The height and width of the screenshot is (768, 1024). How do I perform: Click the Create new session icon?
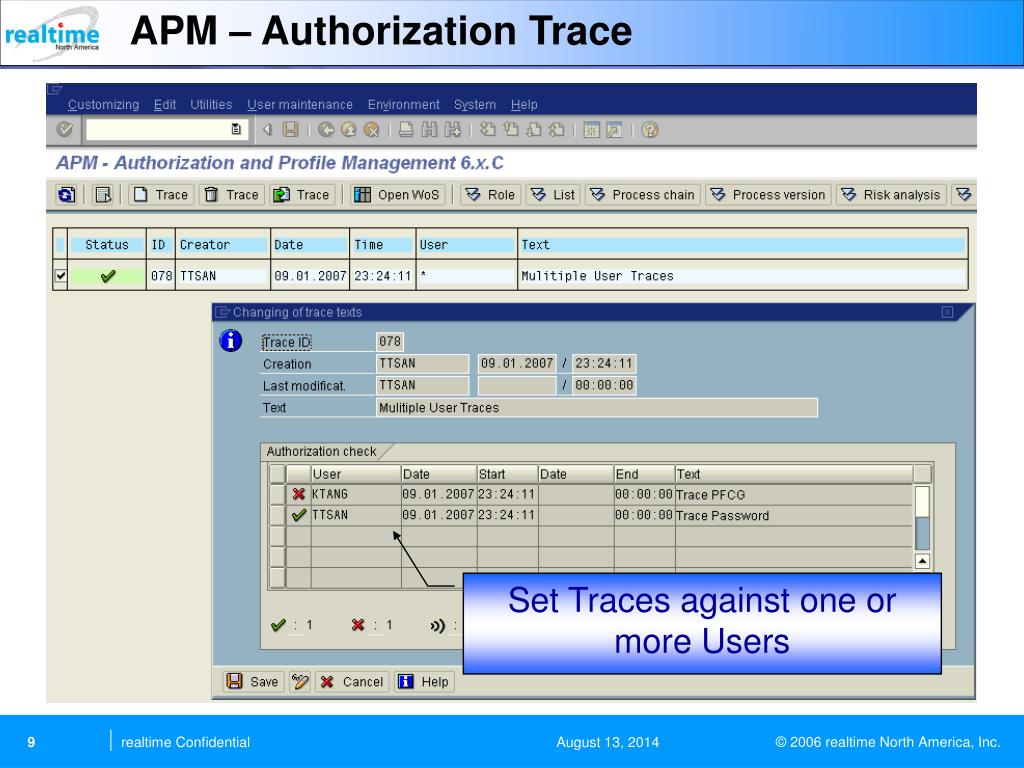tap(591, 129)
